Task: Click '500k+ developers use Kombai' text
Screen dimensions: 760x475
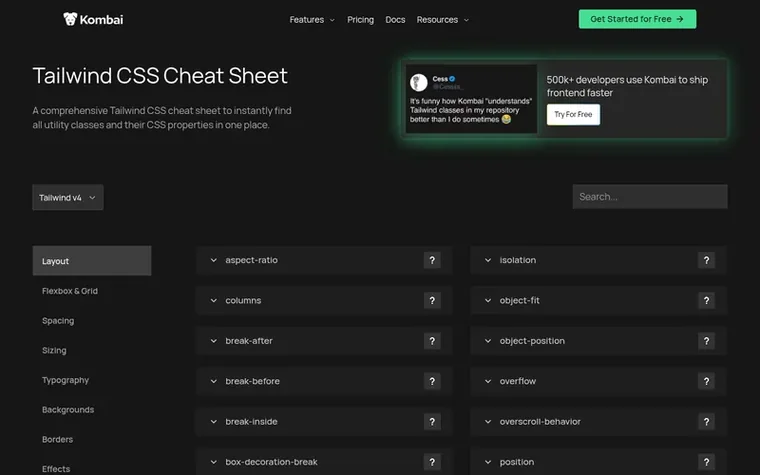Action: click(x=627, y=86)
